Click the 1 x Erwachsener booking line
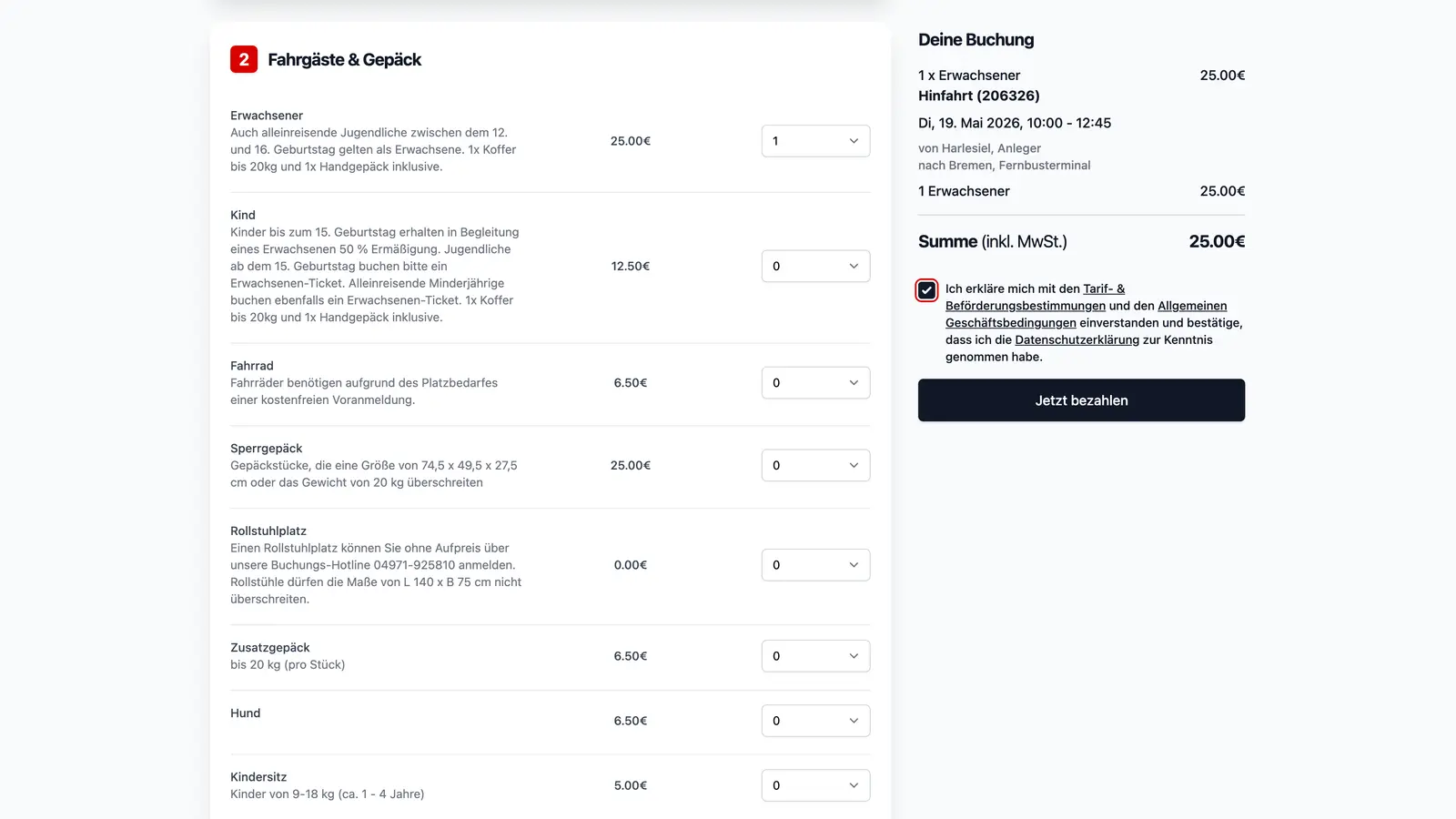1456x819 pixels. (969, 76)
